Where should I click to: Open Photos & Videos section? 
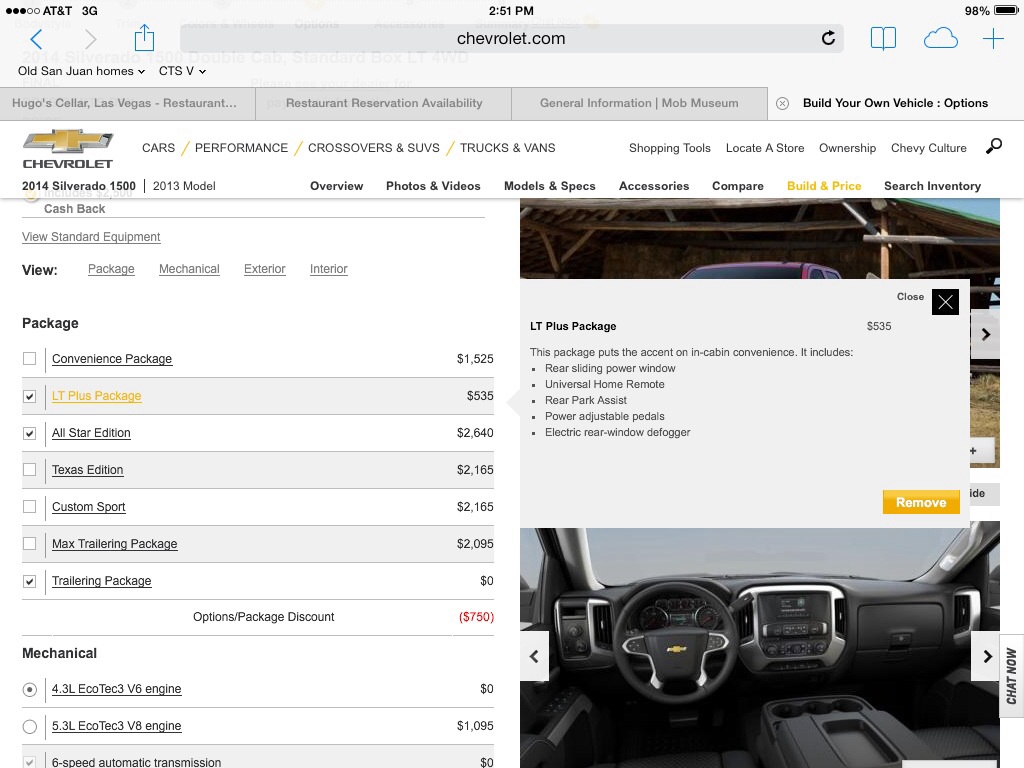click(433, 186)
